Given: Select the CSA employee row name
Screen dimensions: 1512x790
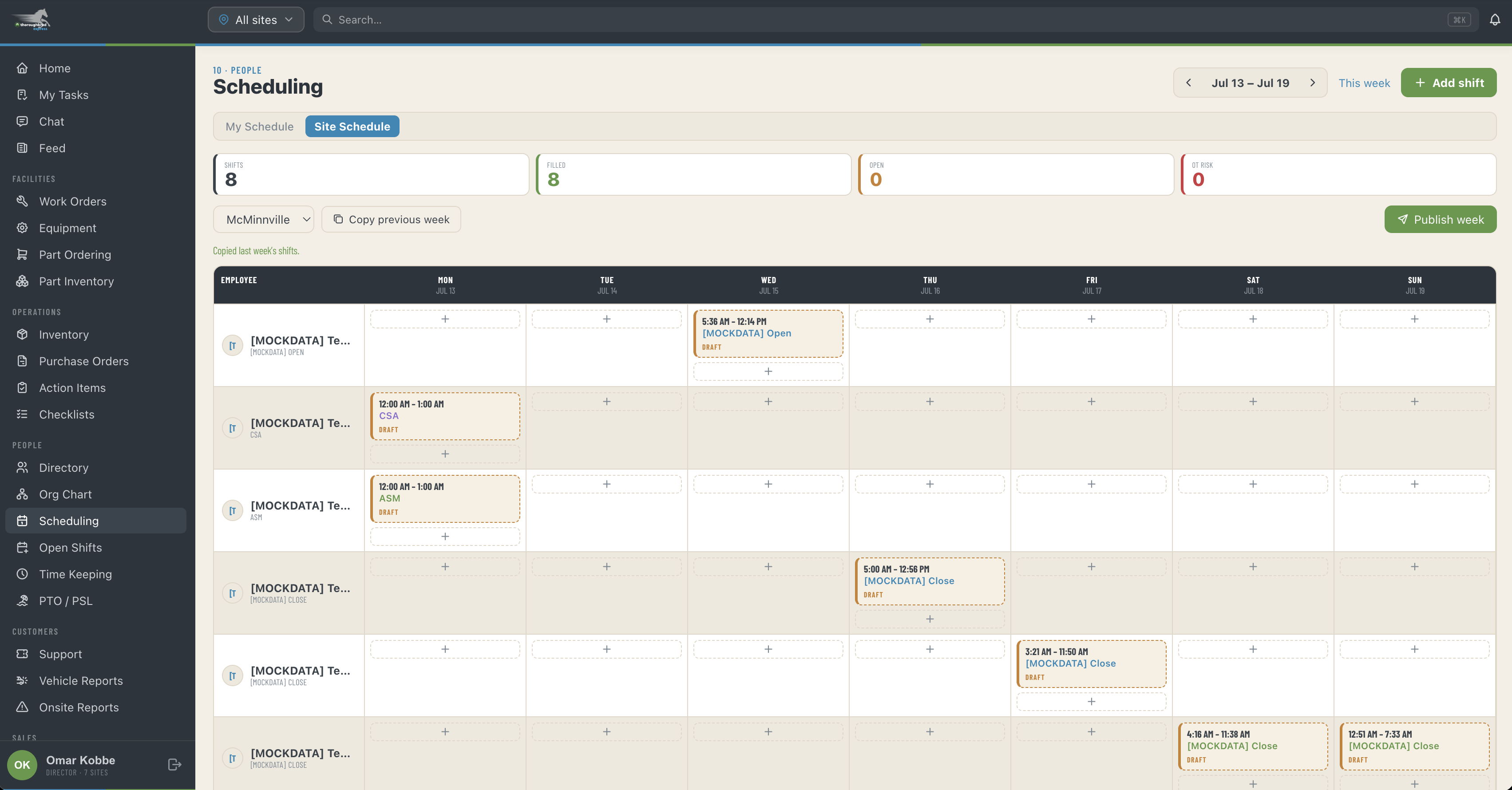Looking at the screenshot, I should [x=300, y=423].
